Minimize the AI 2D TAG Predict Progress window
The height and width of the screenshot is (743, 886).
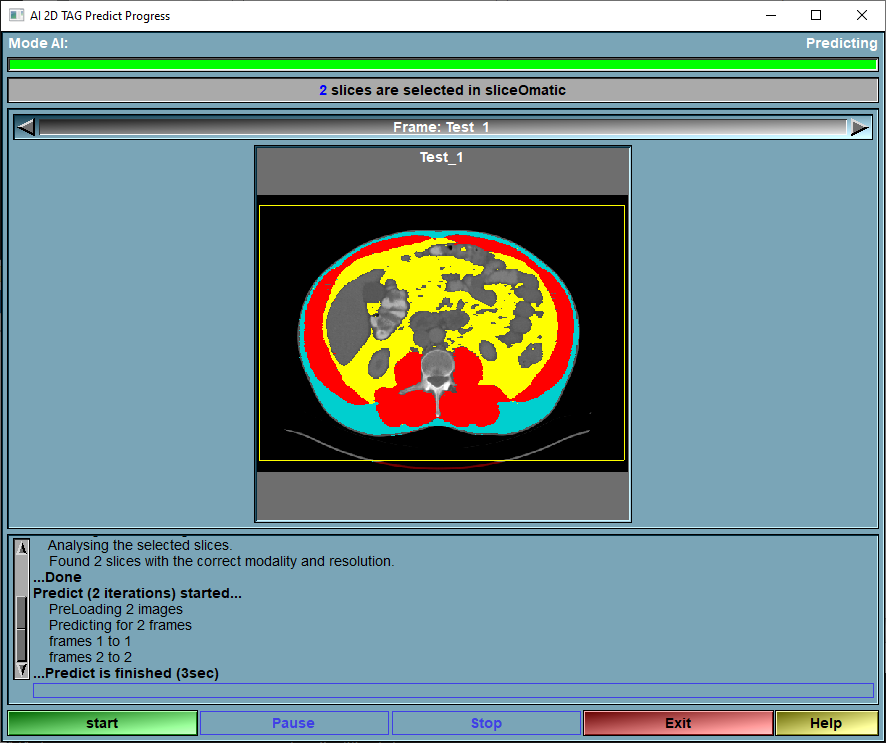point(771,15)
